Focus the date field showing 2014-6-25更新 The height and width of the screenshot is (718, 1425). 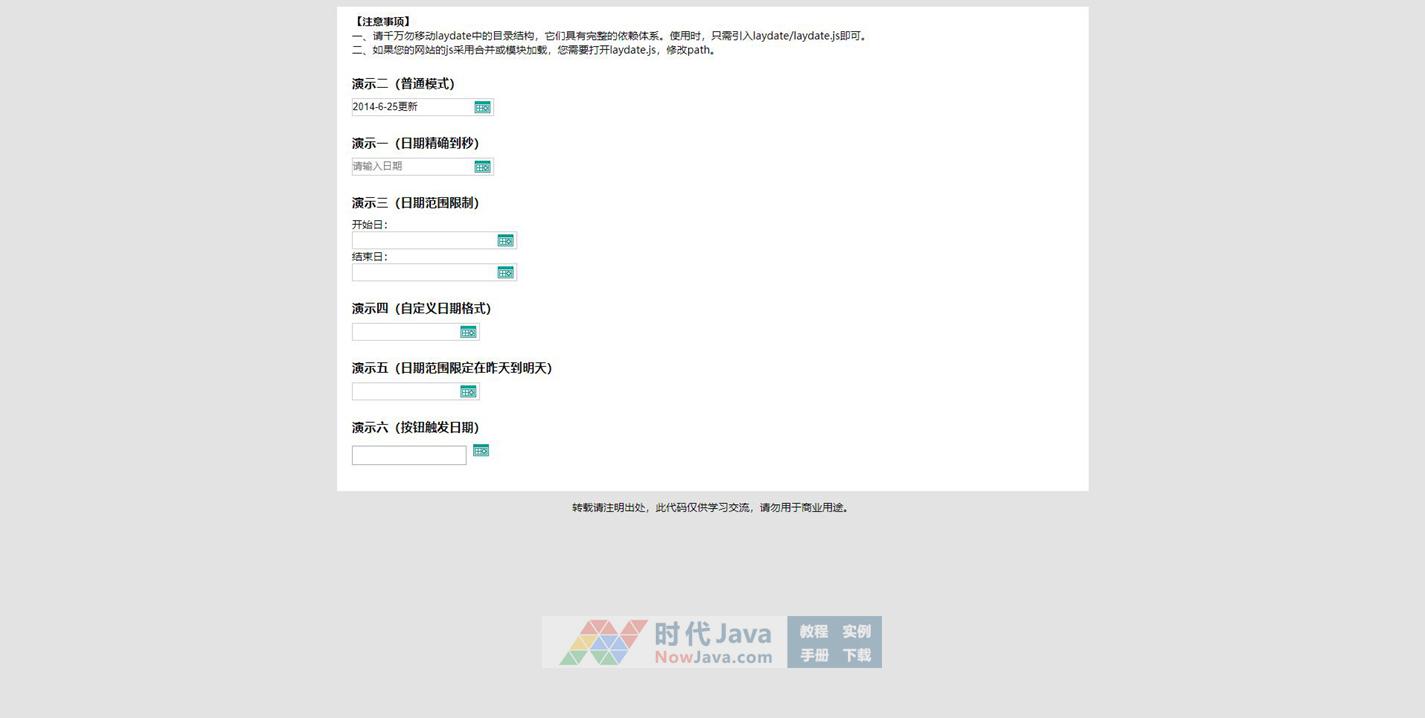(410, 107)
